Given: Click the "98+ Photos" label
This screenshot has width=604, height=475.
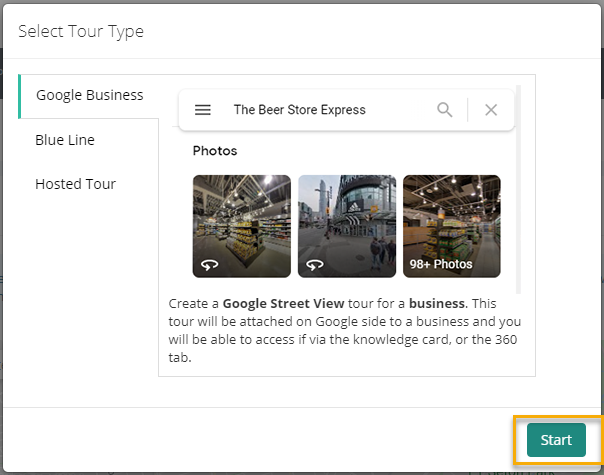Looking at the screenshot, I should point(441,265).
